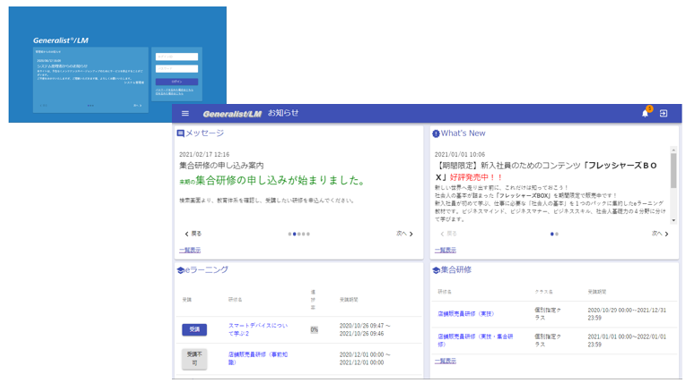Click the 0% progress indicator
Image resolution: width=688 pixels, height=385 pixels.
coord(314,330)
